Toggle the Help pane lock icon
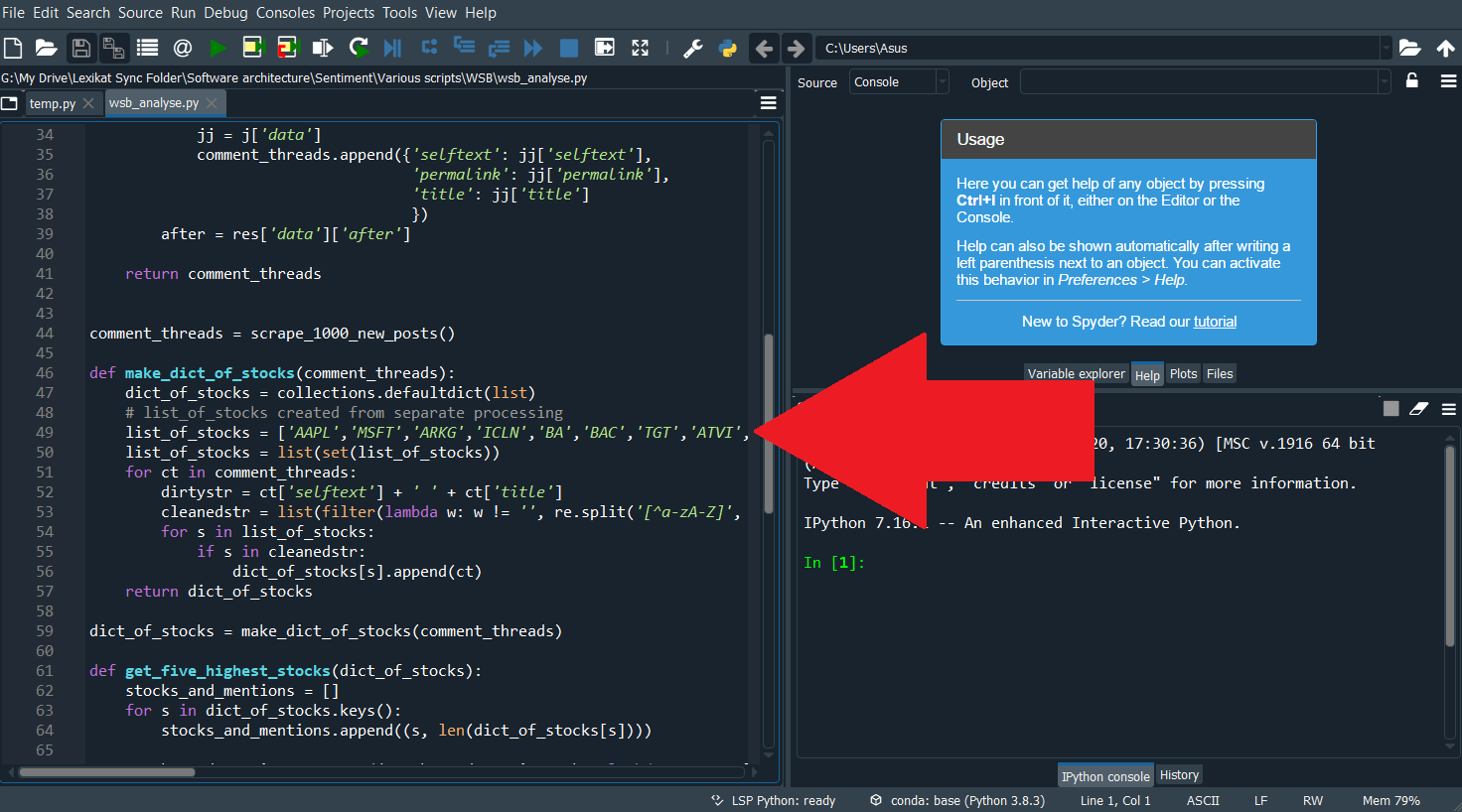This screenshot has height=812, width=1462. [1411, 81]
